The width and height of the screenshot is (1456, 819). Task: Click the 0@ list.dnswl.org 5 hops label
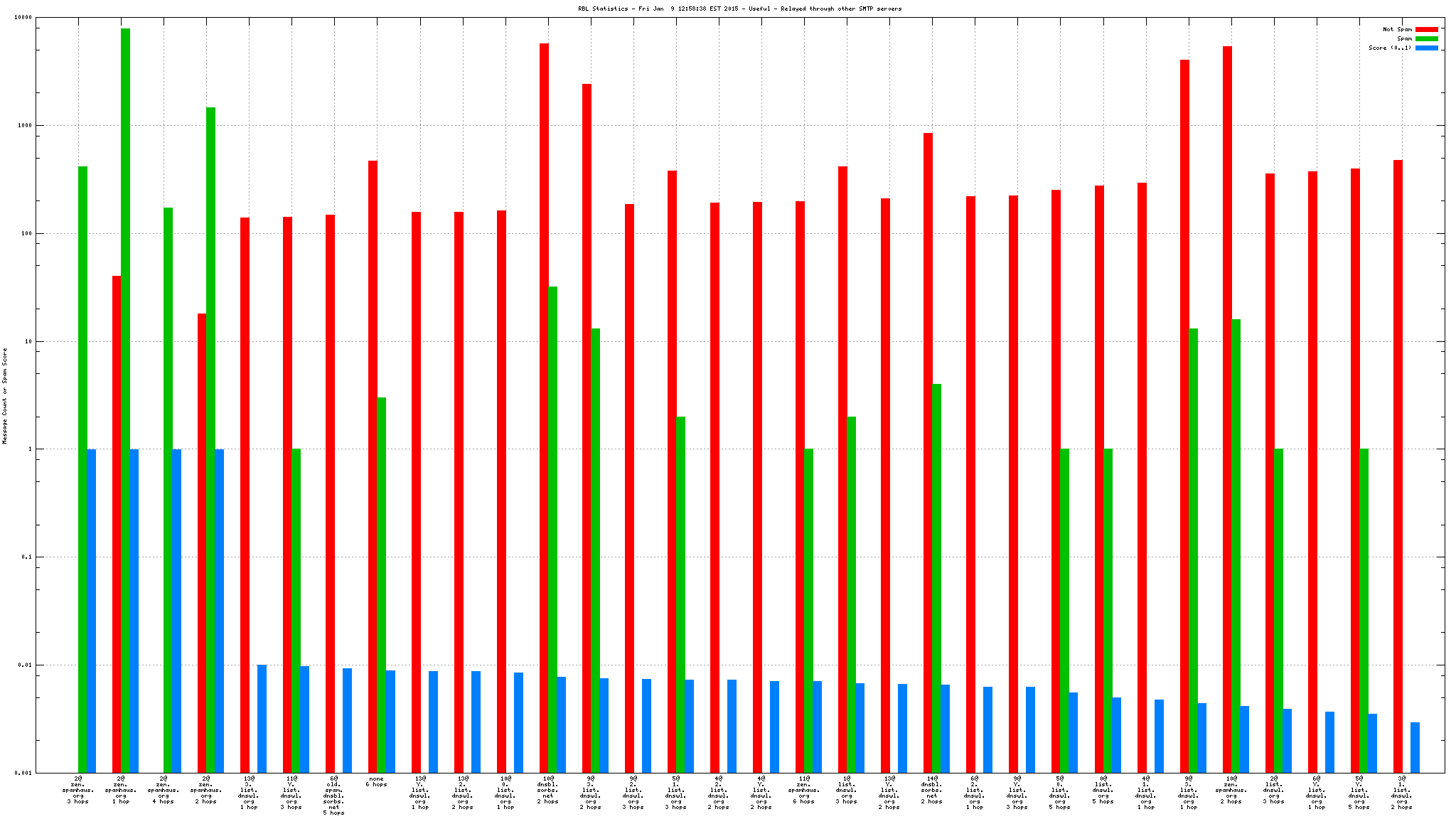(1103, 790)
